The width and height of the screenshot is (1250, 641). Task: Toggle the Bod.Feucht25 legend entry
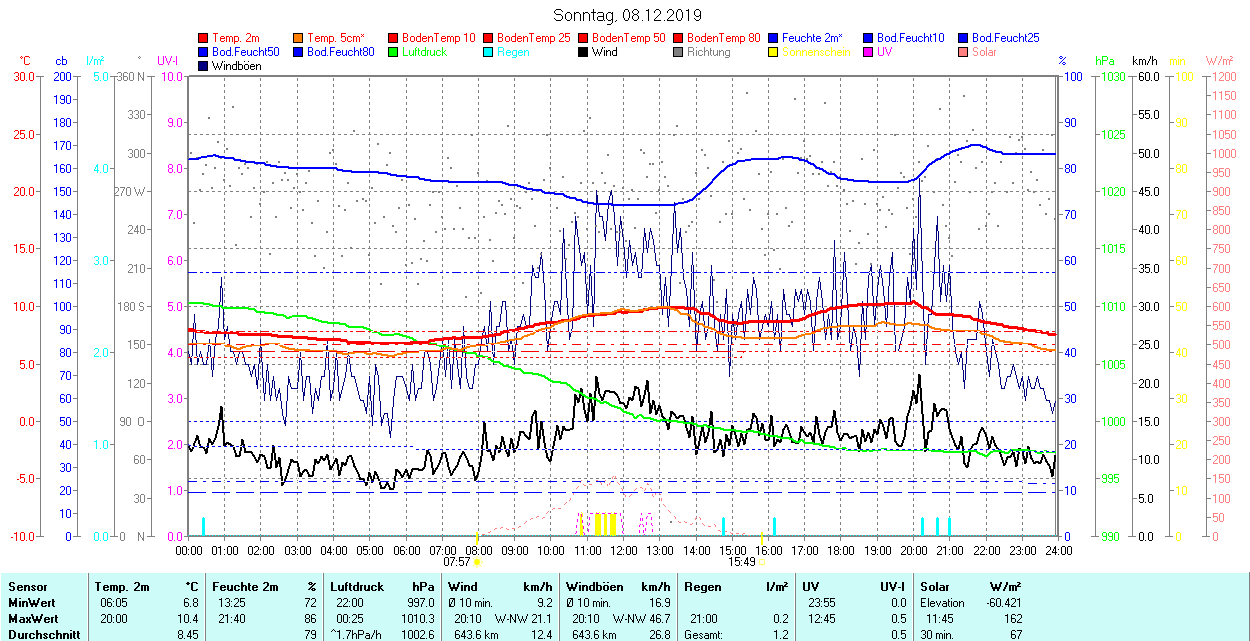click(1003, 38)
